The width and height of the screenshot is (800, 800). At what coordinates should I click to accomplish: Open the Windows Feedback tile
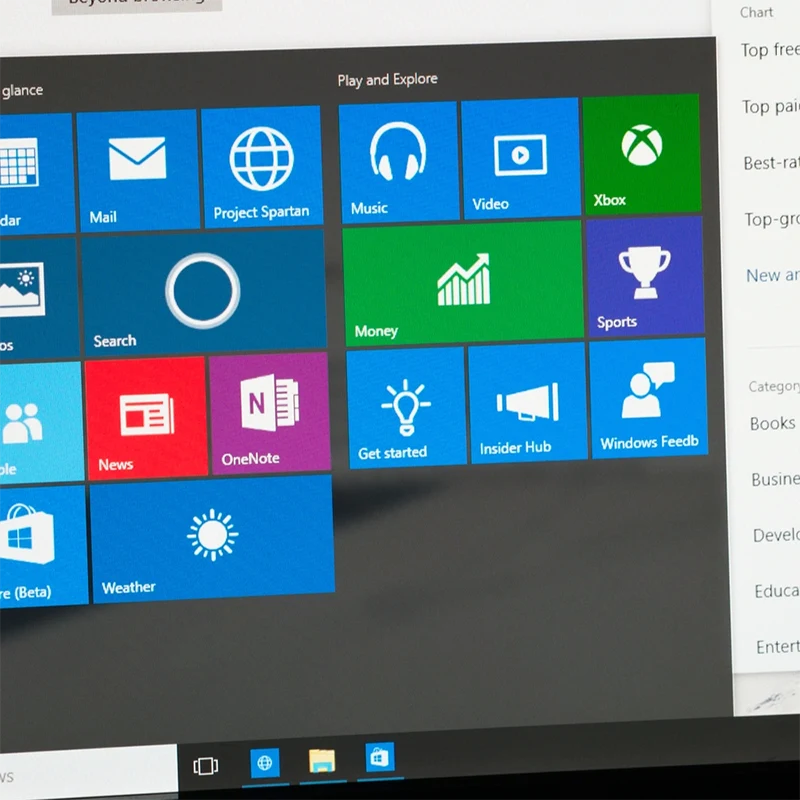click(648, 398)
